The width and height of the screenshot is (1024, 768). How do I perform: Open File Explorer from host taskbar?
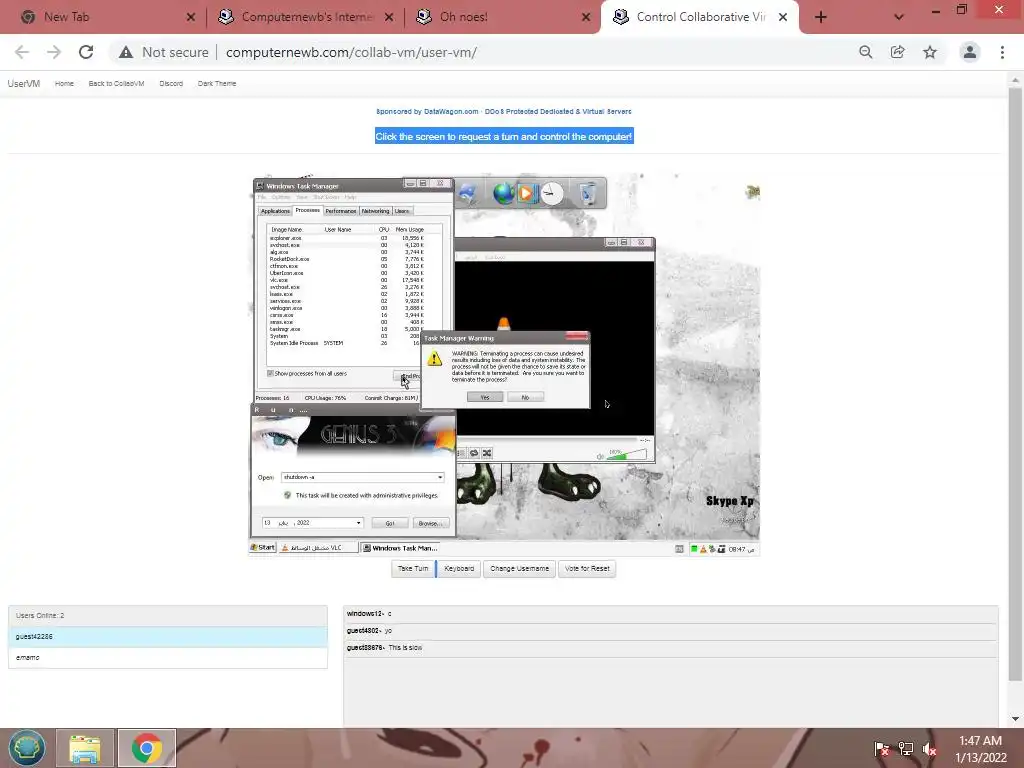click(x=86, y=748)
